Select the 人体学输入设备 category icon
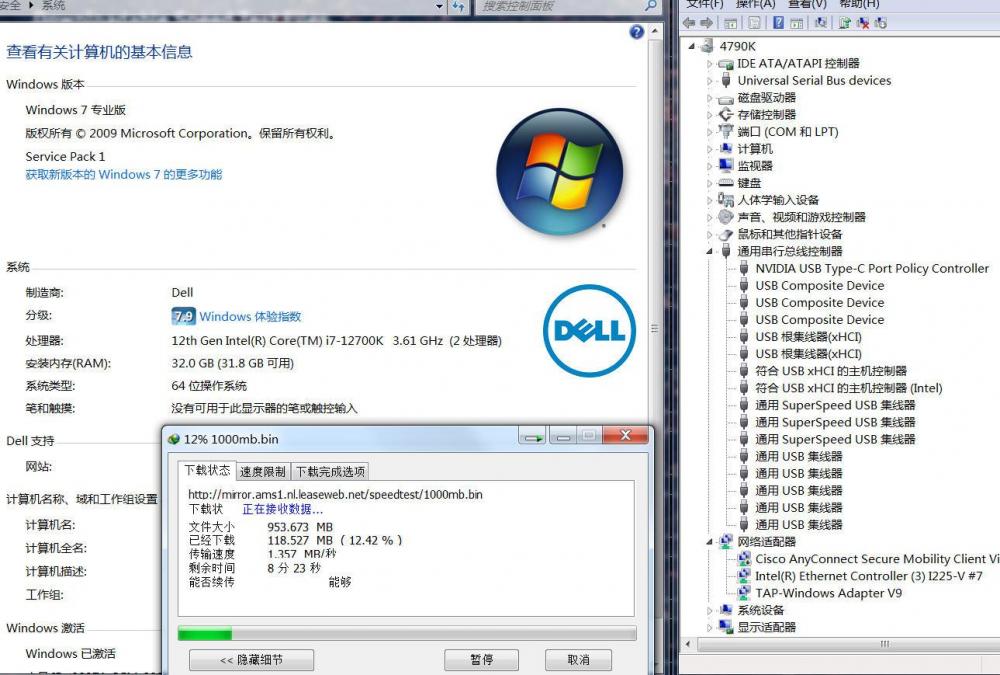Screen dimensions: 1000x675 coord(726,200)
